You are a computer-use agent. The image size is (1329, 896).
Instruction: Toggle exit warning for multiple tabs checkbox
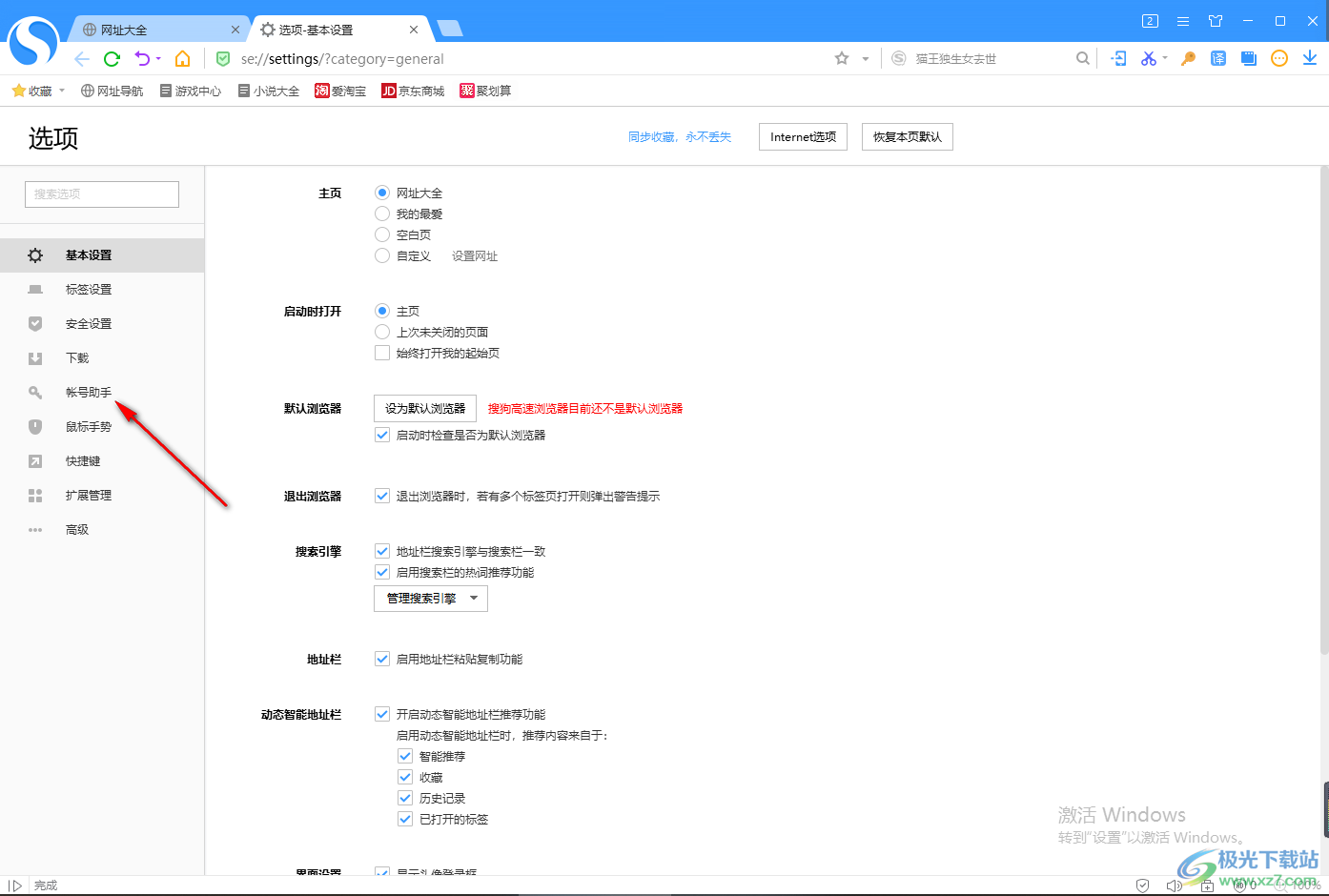coord(382,496)
